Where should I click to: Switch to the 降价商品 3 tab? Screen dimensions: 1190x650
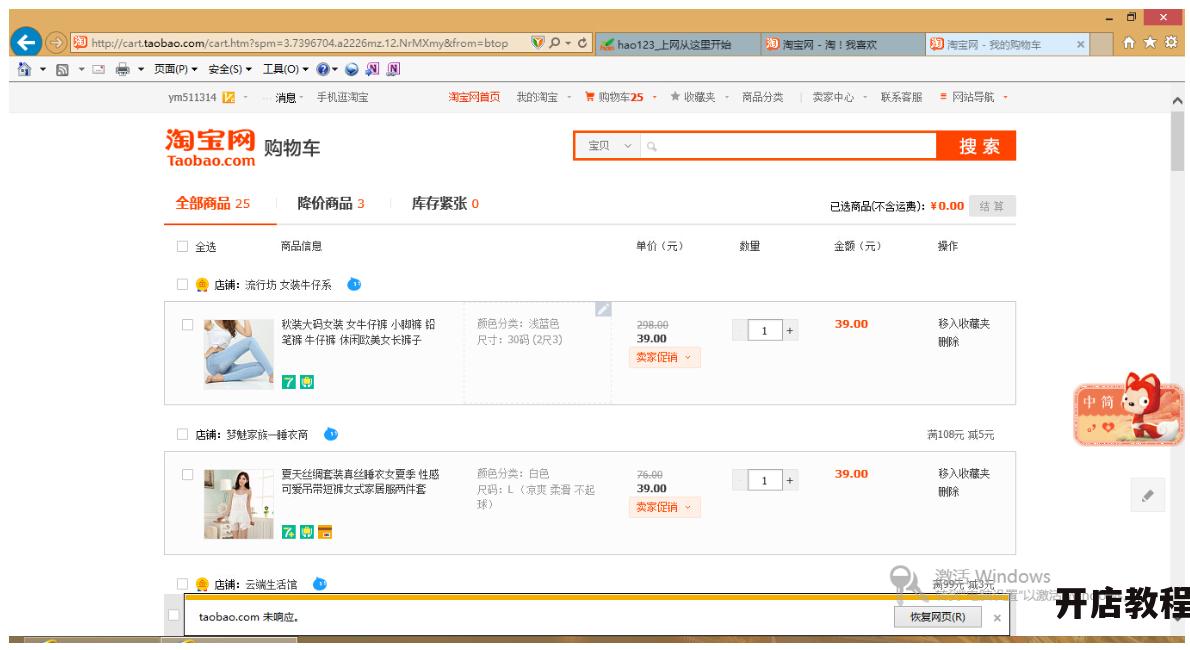331,204
